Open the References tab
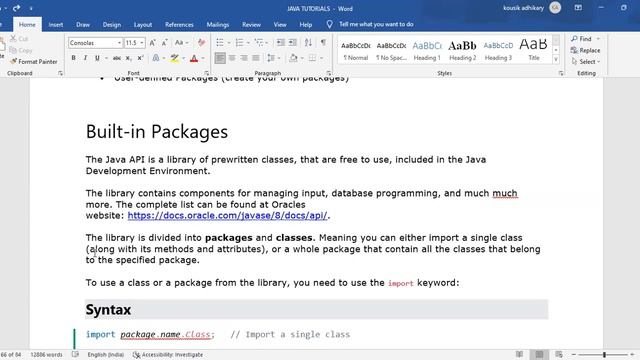 tap(179, 24)
